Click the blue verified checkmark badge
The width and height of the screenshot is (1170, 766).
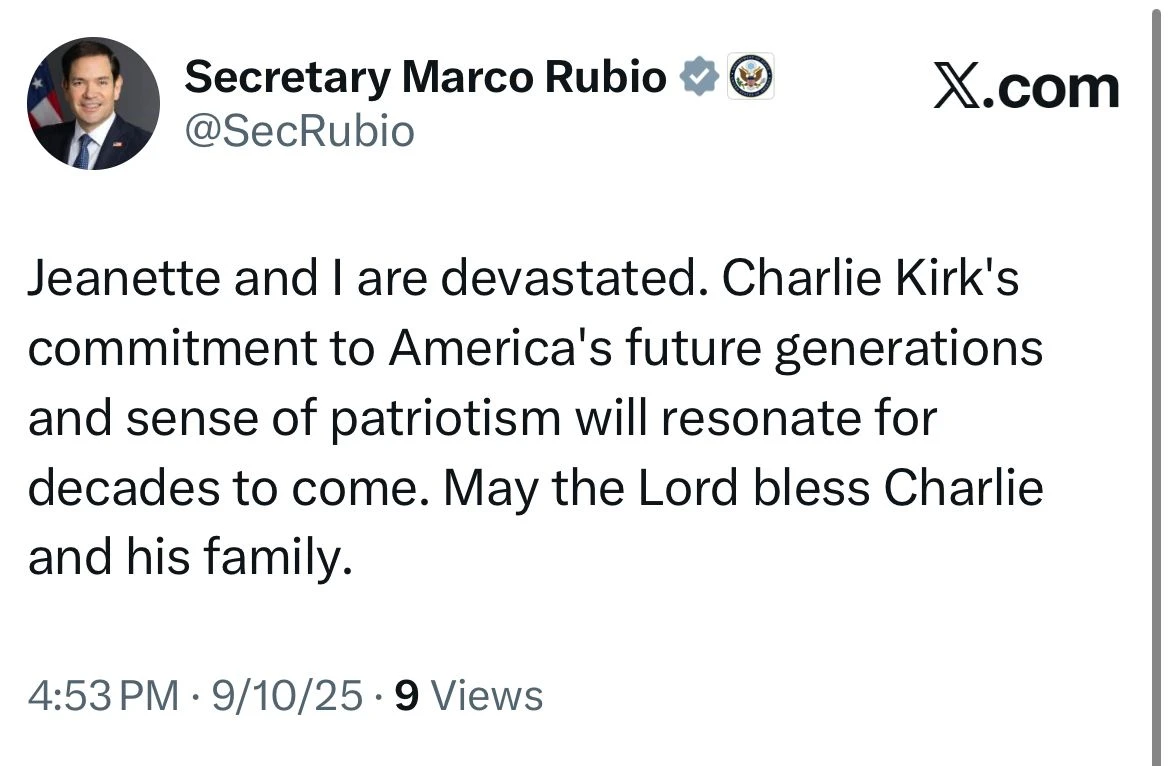point(700,77)
